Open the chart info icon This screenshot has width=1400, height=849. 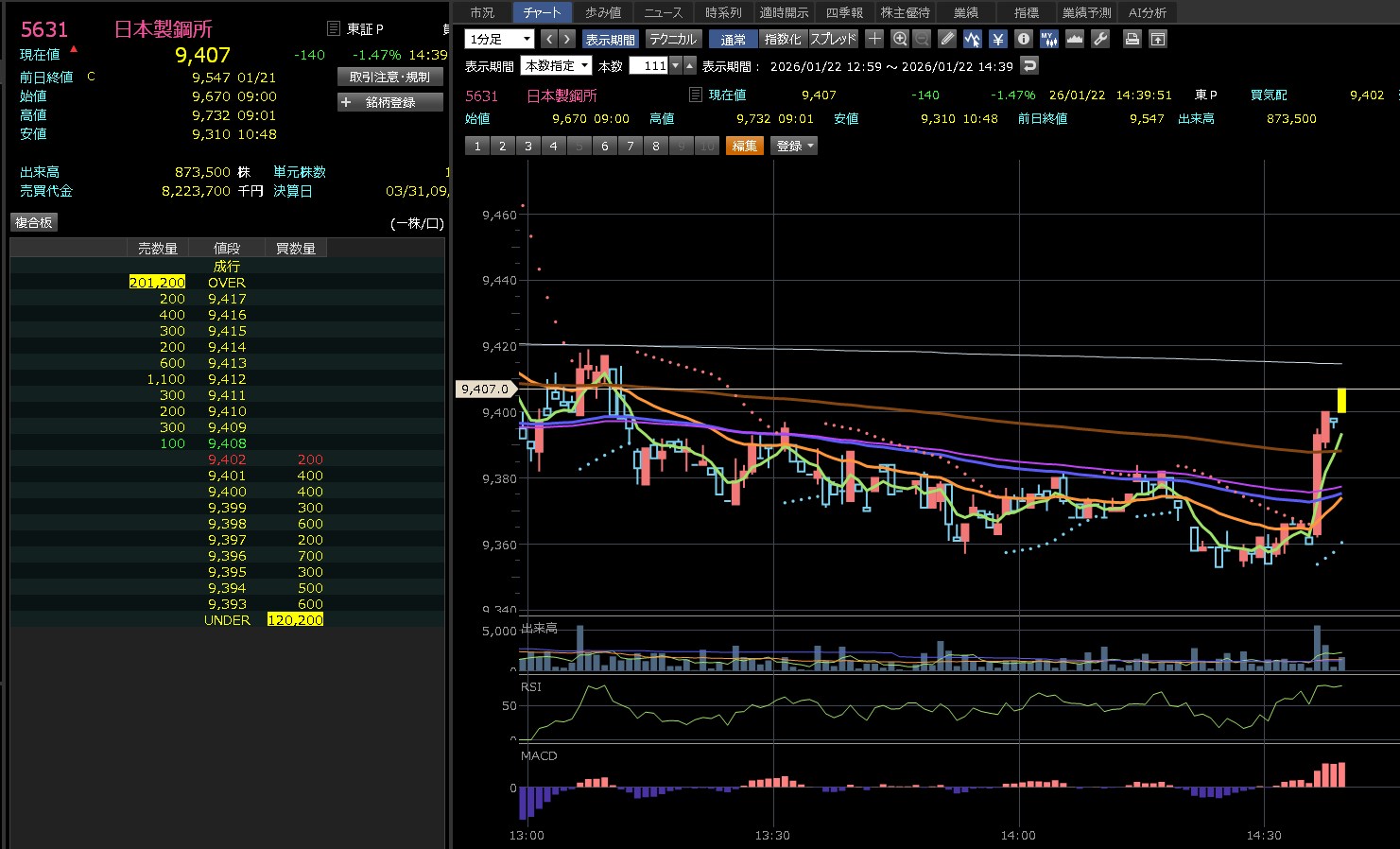point(1024,39)
